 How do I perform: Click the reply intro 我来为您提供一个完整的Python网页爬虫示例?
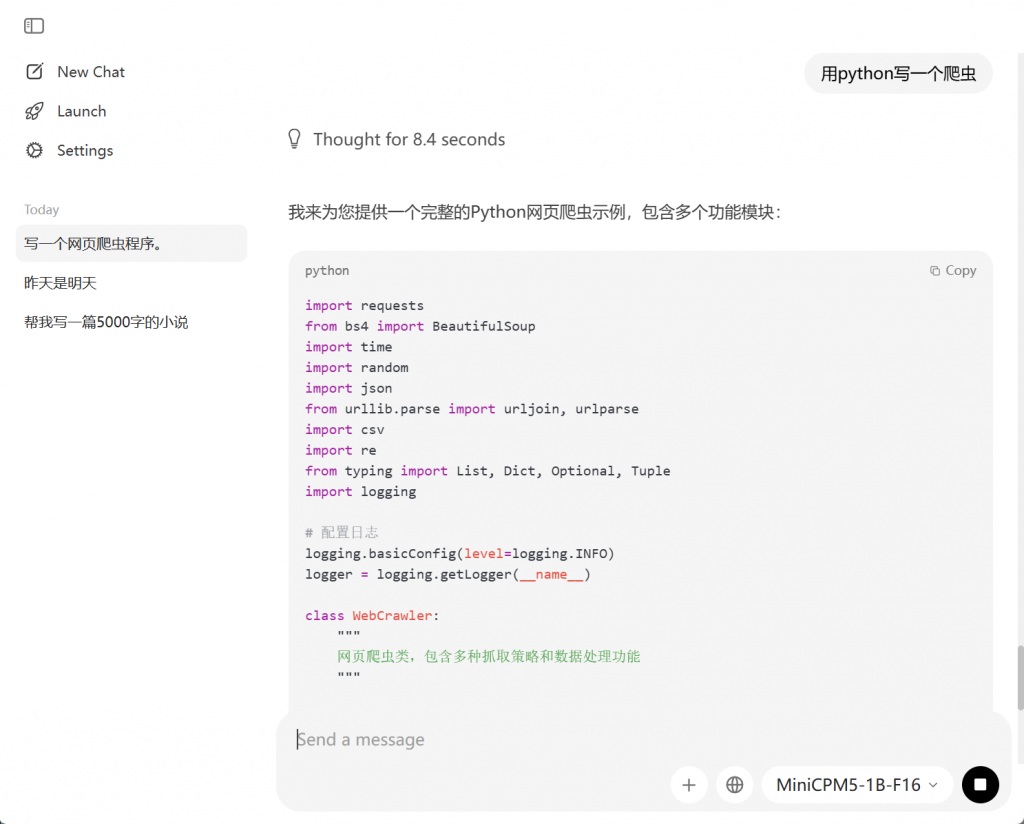pyautogui.click(x=534, y=212)
